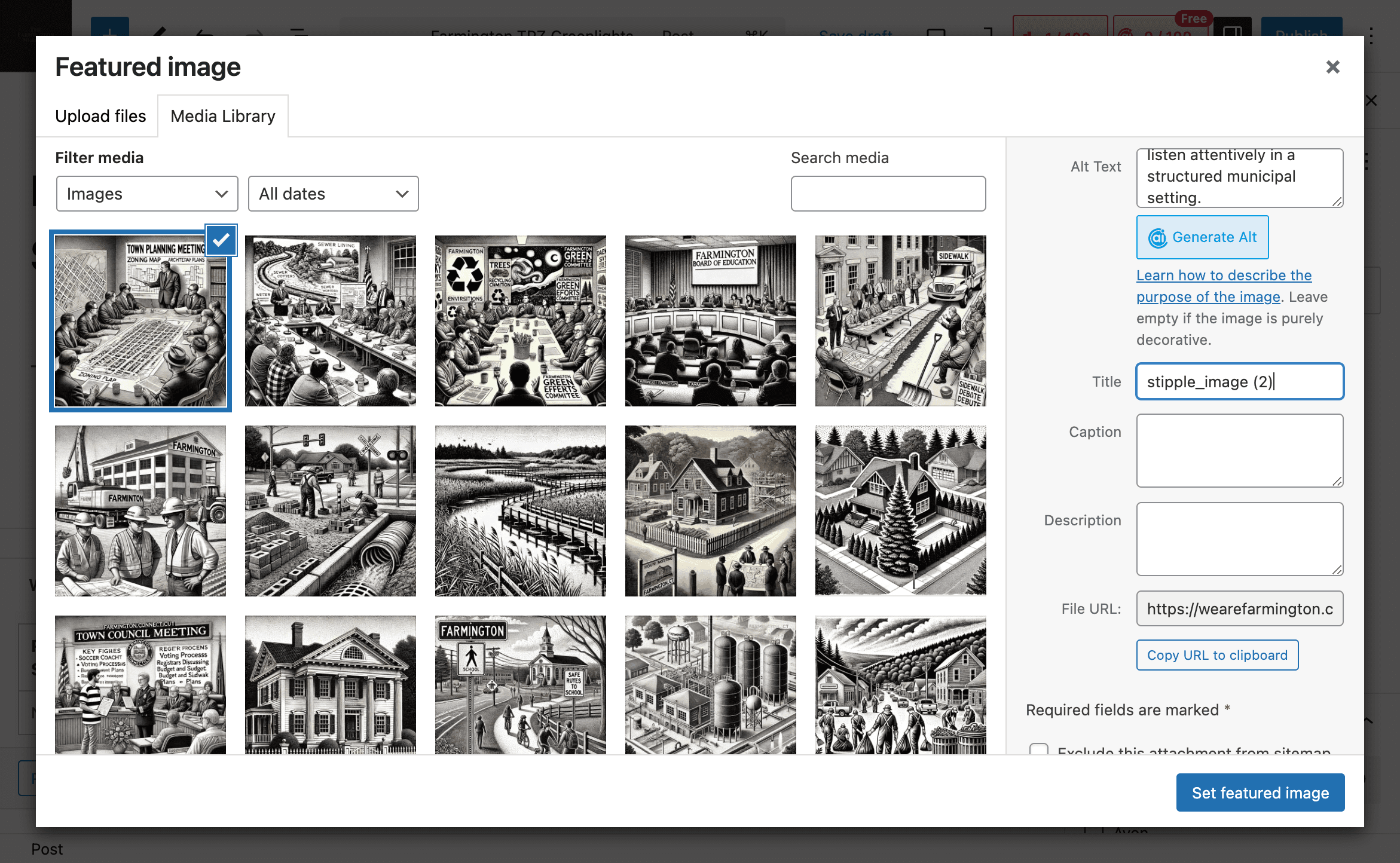
Task: Focus the Search media field
Action: (x=888, y=194)
